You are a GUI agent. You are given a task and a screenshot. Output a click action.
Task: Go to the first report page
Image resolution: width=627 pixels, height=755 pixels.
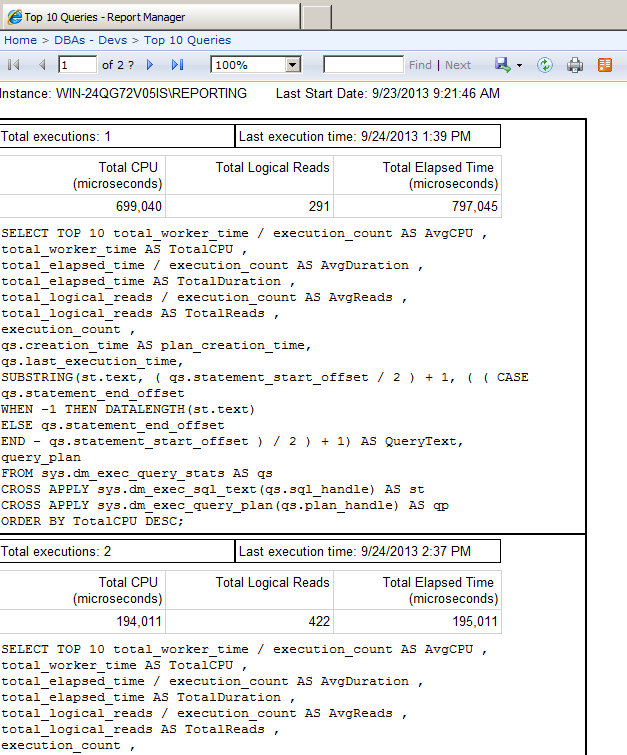pyautogui.click(x=14, y=65)
